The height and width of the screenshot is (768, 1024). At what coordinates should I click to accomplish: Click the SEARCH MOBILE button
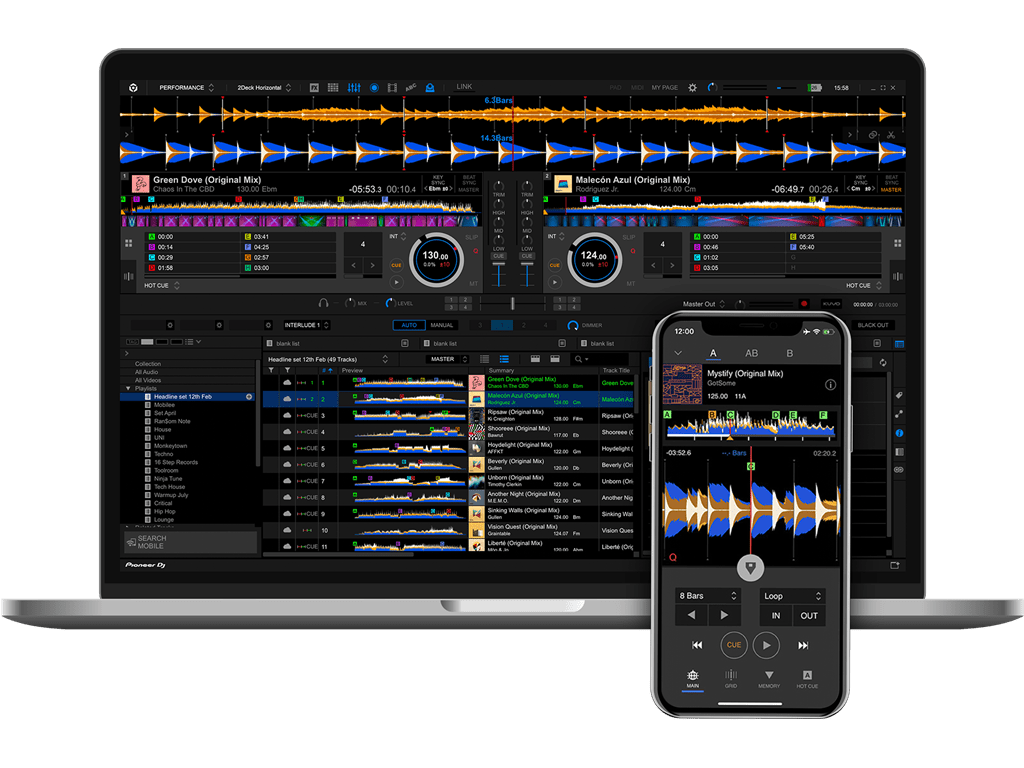click(190, 543)
